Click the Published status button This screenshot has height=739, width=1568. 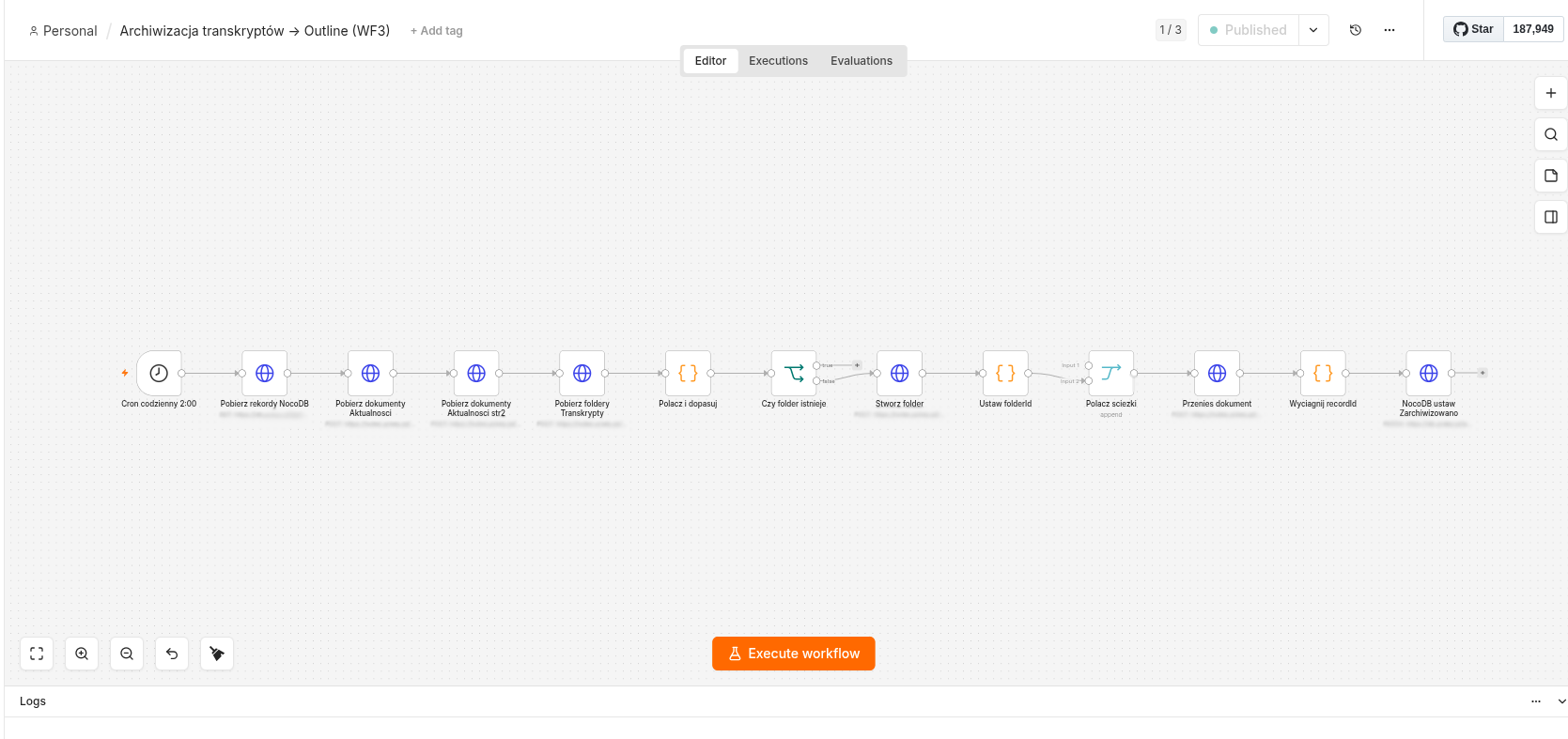coord(1249,30)
